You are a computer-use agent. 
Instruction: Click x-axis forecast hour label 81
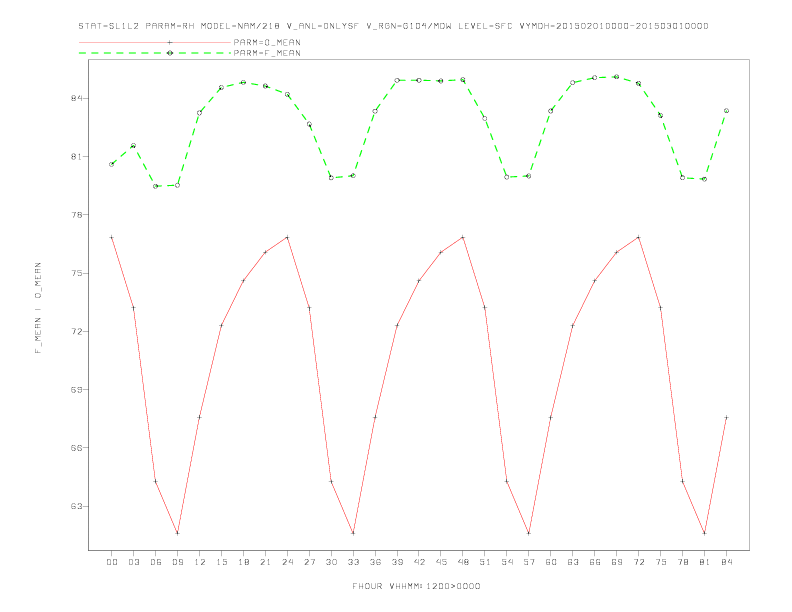[x=705, y=562]
